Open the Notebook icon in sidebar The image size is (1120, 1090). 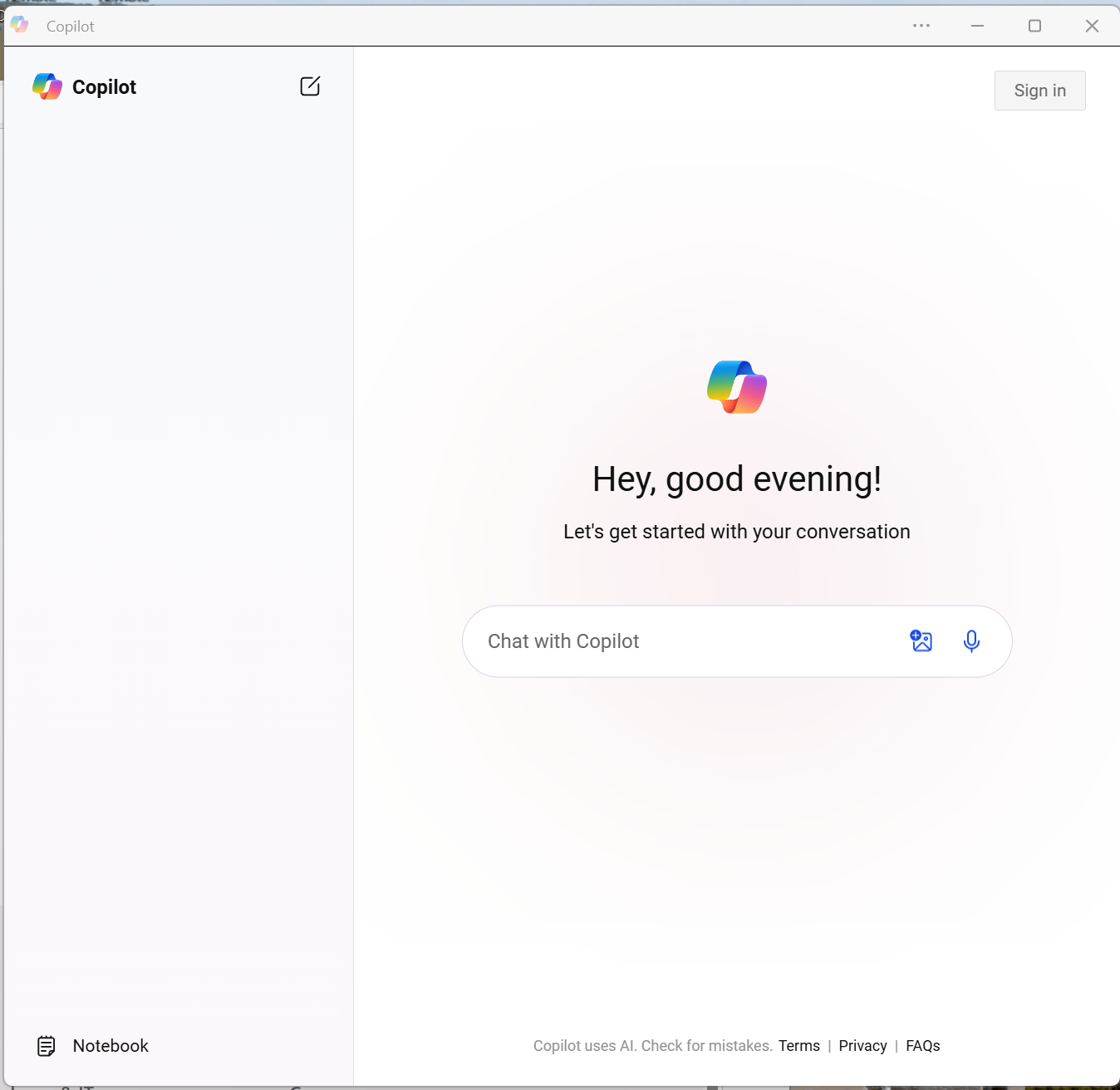pos(47,1046)
